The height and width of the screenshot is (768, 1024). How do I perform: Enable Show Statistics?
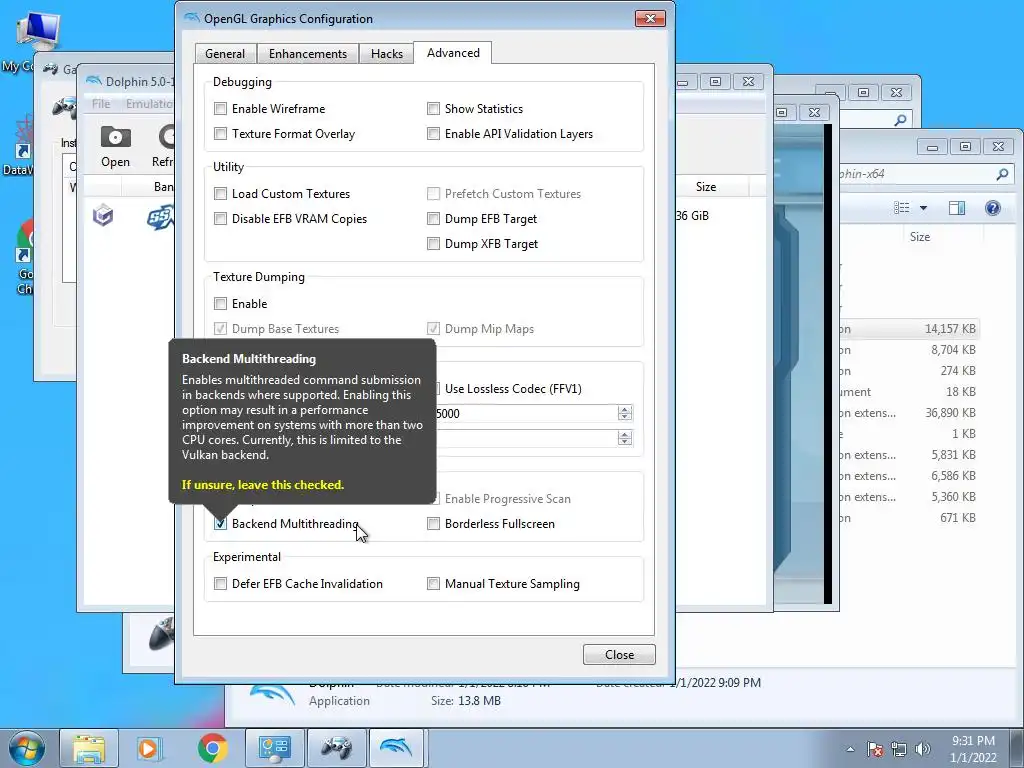pyautogui.click(x=434, y=109)
